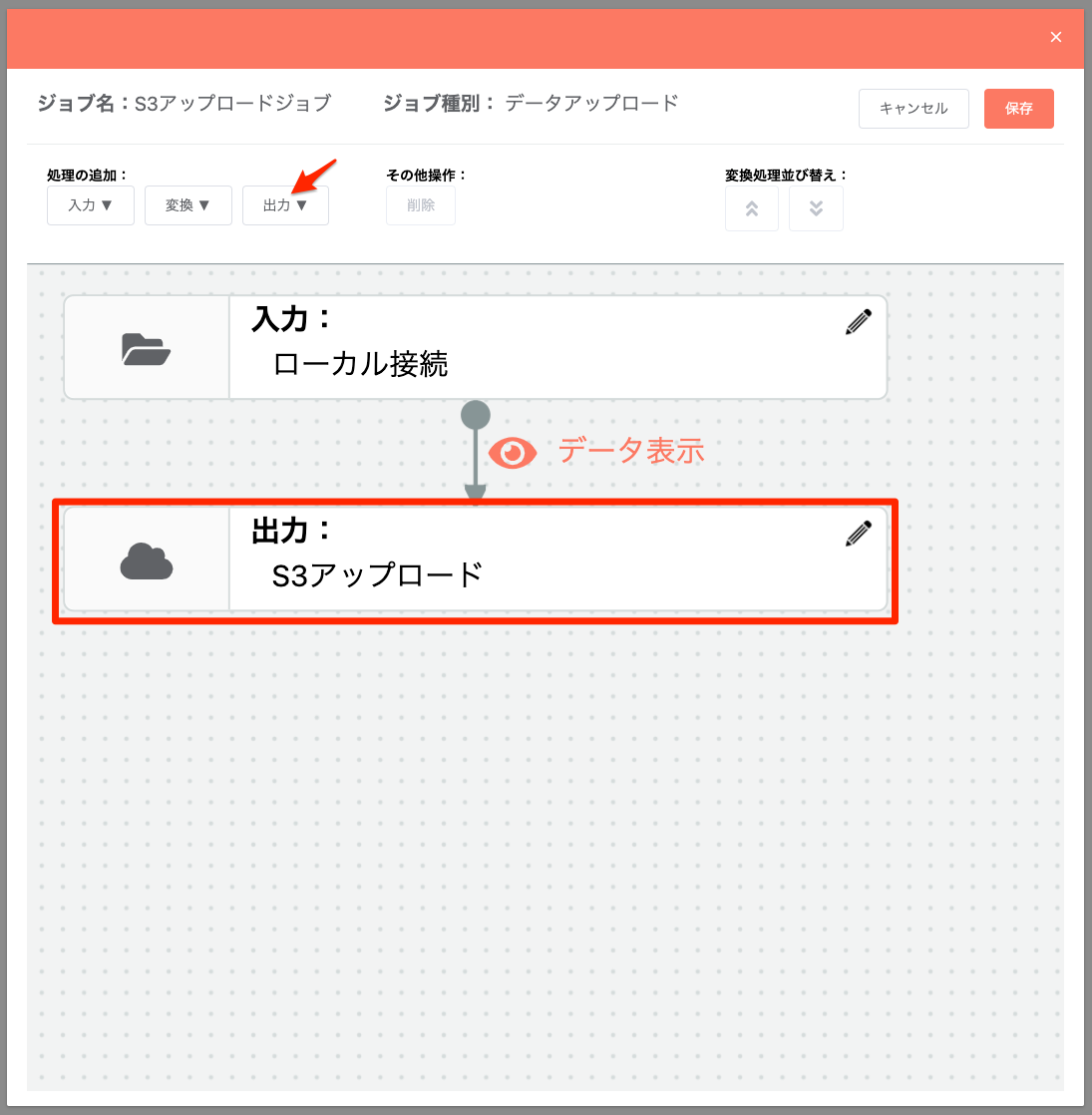
Task: Click the 保存 button
Action: pos(1019,108)
